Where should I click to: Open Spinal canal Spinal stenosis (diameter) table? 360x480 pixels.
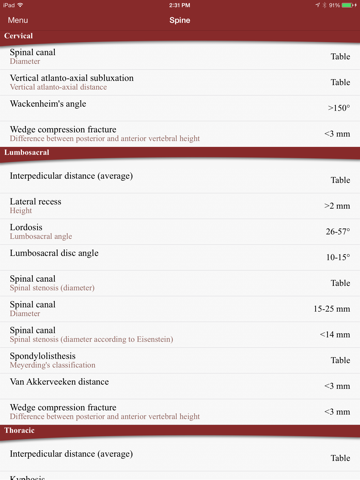tap(180, 283)
